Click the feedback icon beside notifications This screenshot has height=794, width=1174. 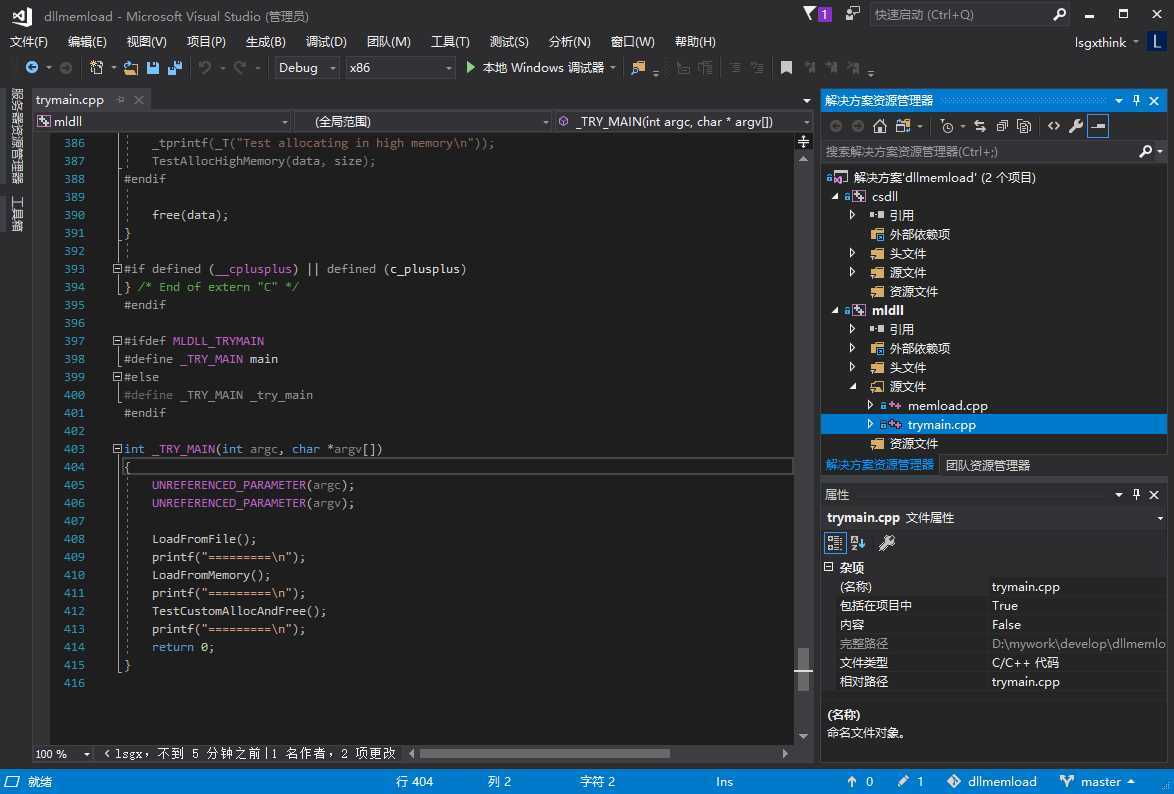coord(852,13)
